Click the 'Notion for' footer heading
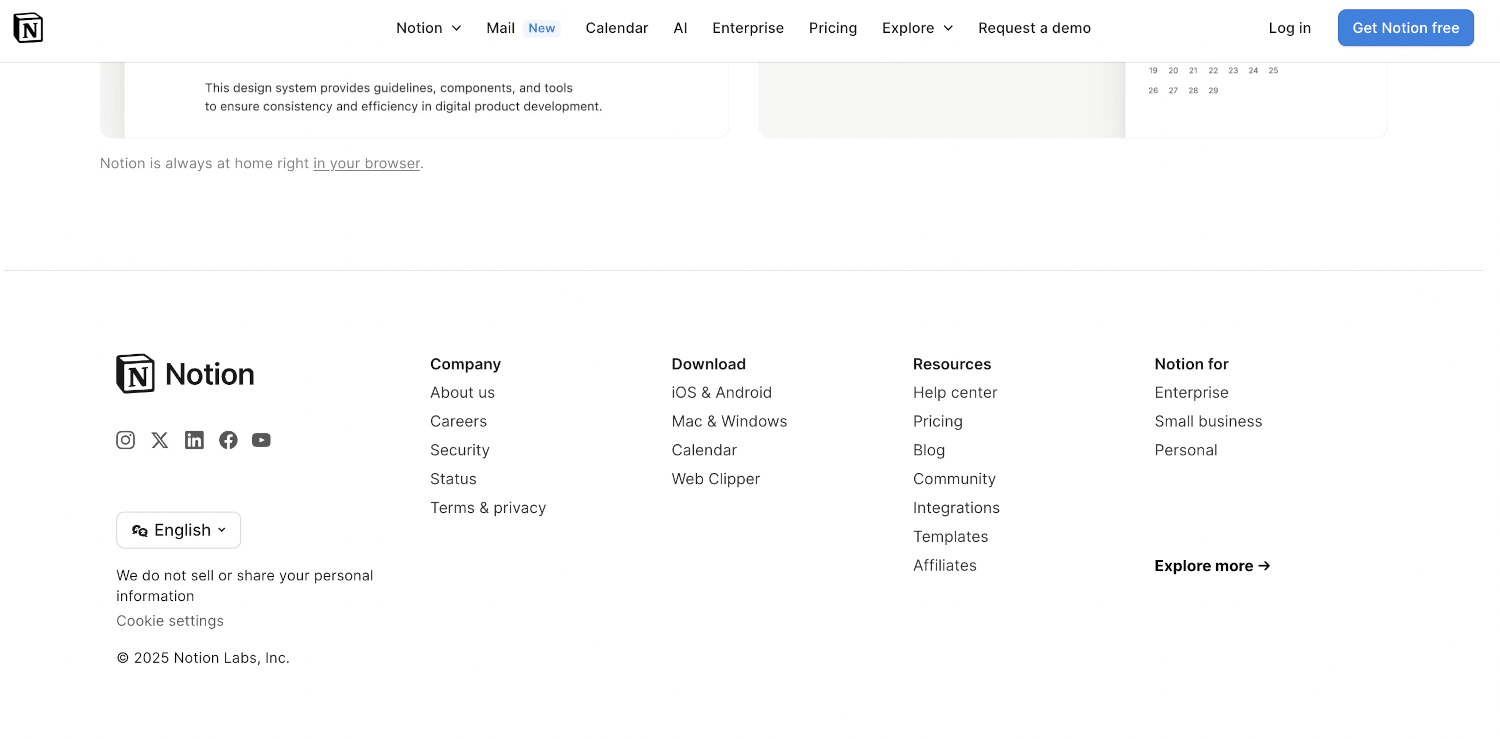Viewport: 1500px width, 739px height. [1191, 364]
